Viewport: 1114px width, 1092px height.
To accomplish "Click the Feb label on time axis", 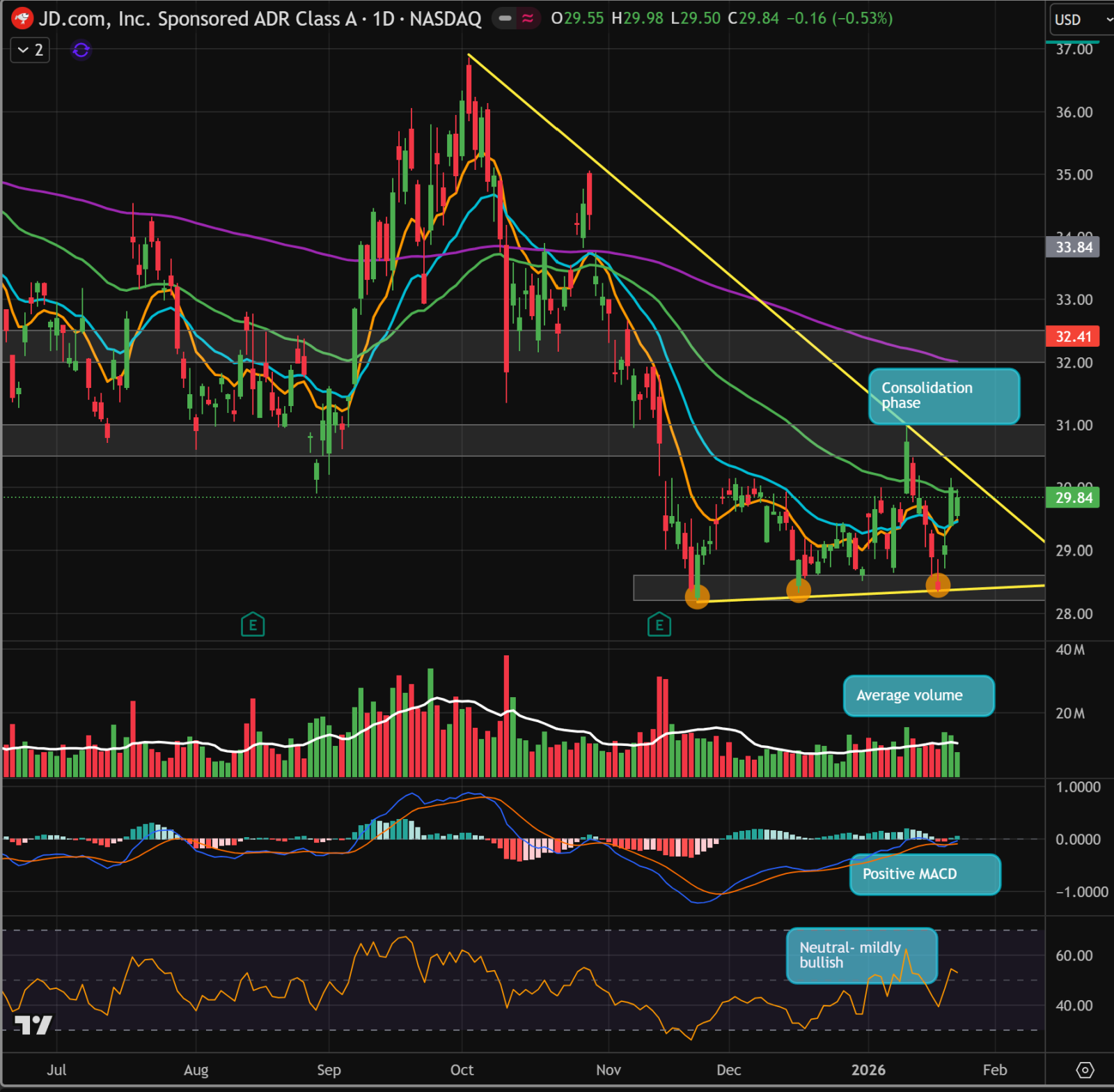I will pyautogui.click(x=995, y=1070).
